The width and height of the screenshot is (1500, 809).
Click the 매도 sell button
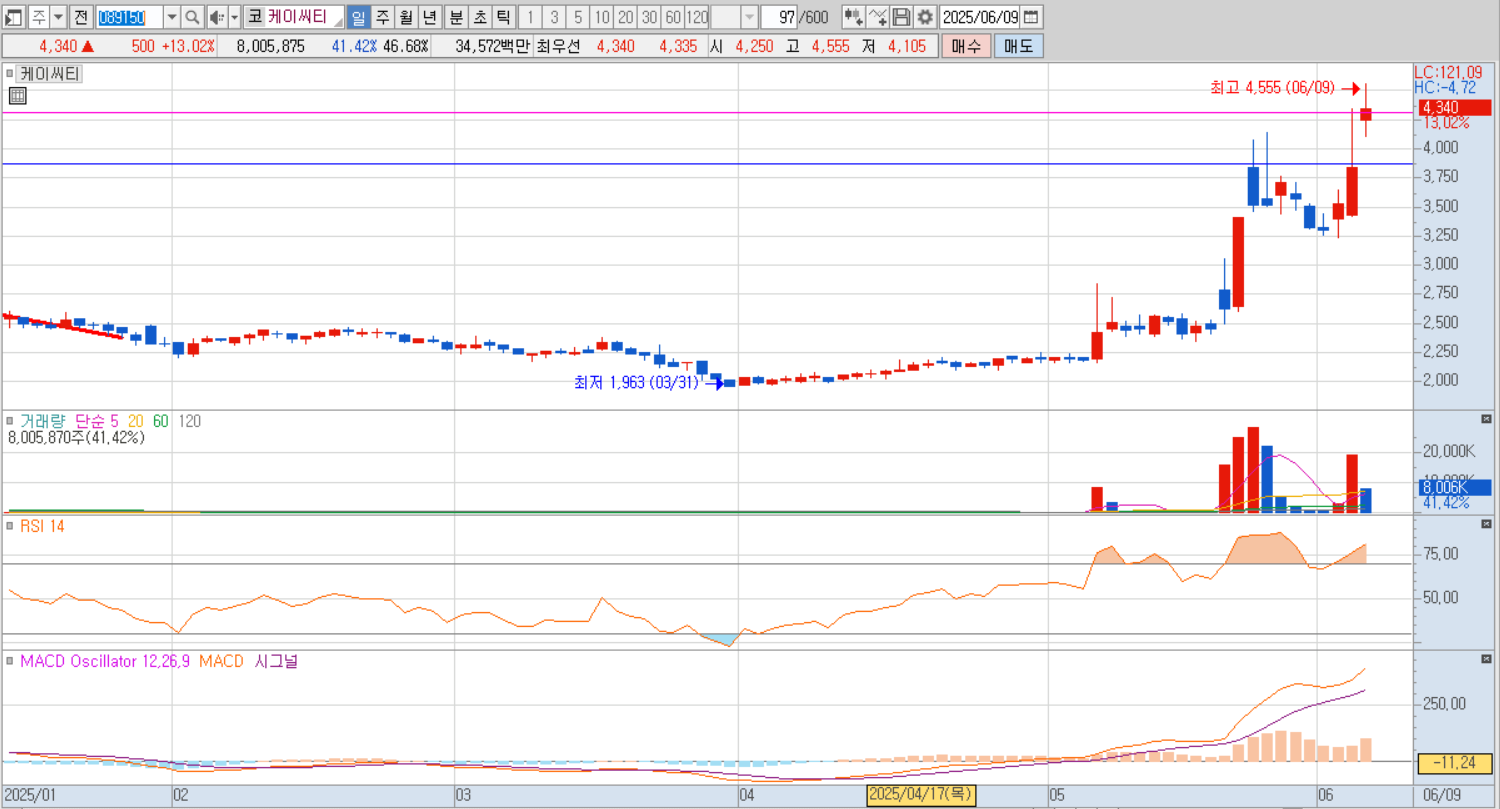coord(1018,46)
